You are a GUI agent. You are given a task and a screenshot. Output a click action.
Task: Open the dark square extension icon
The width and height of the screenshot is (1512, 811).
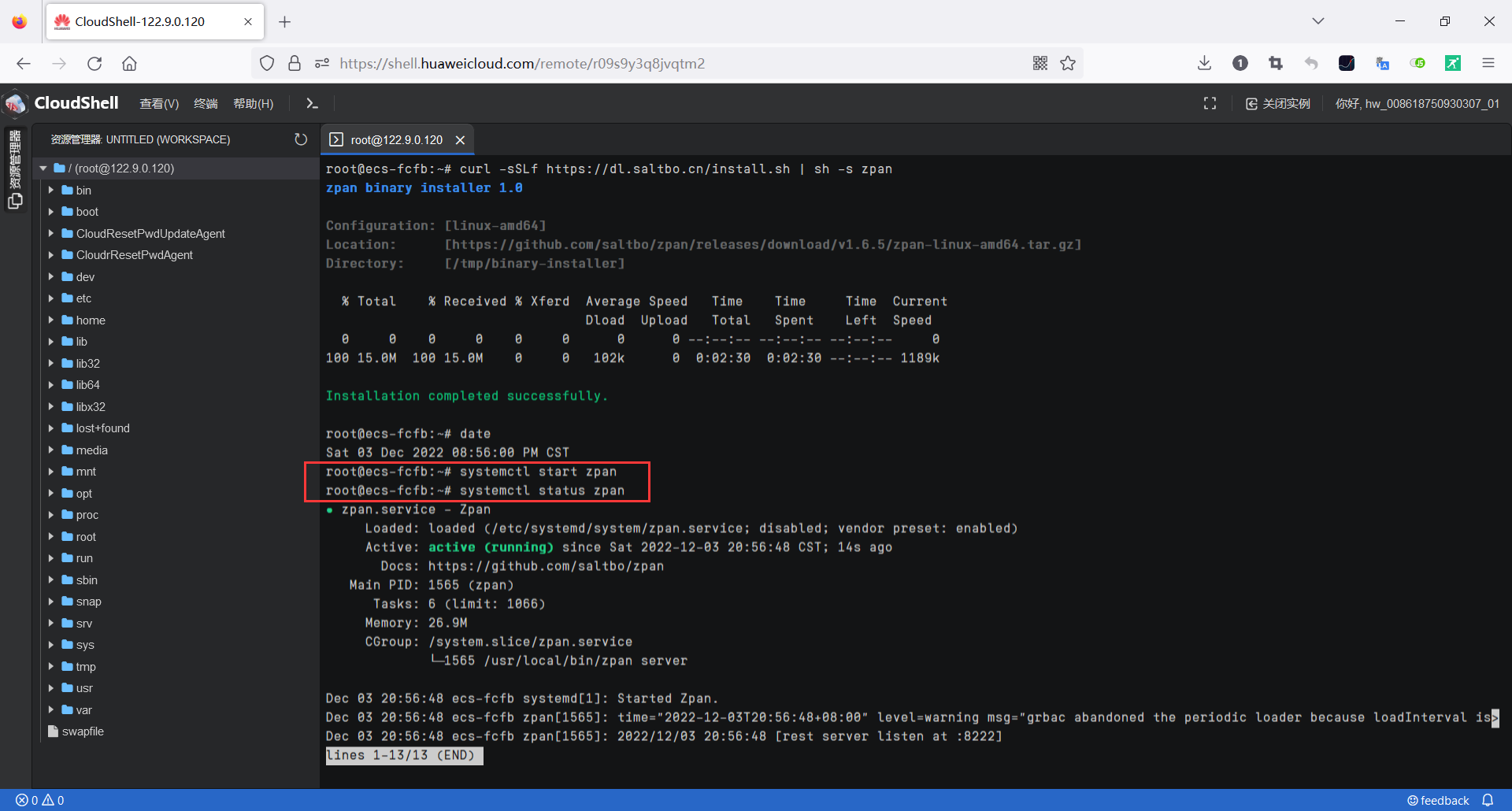tap(1347, 64)
